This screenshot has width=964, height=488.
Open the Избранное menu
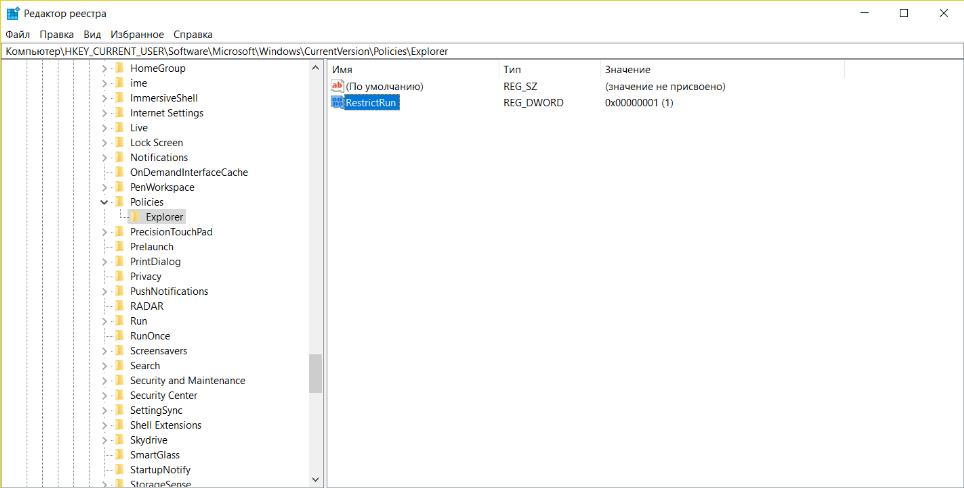137,34
